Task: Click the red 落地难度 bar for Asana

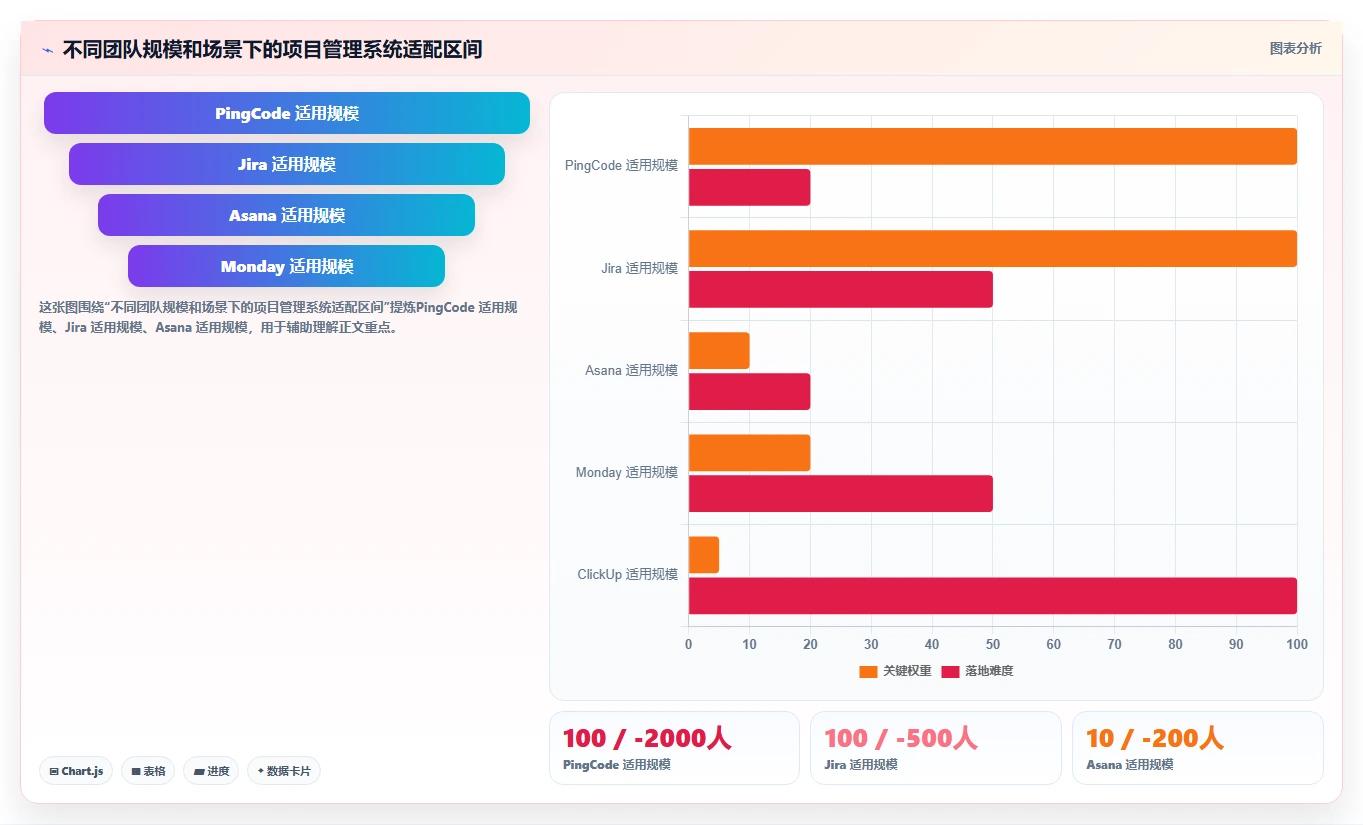Action: (749, 391)
